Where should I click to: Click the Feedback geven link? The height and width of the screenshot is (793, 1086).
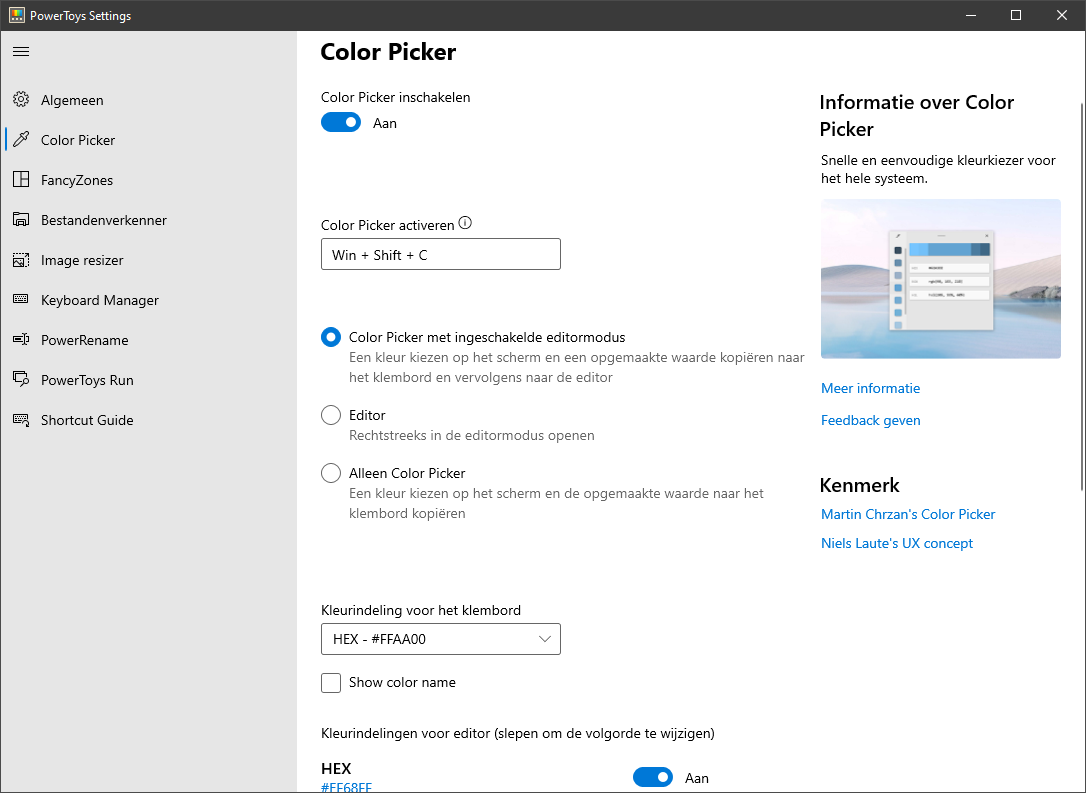pos(871,420)
